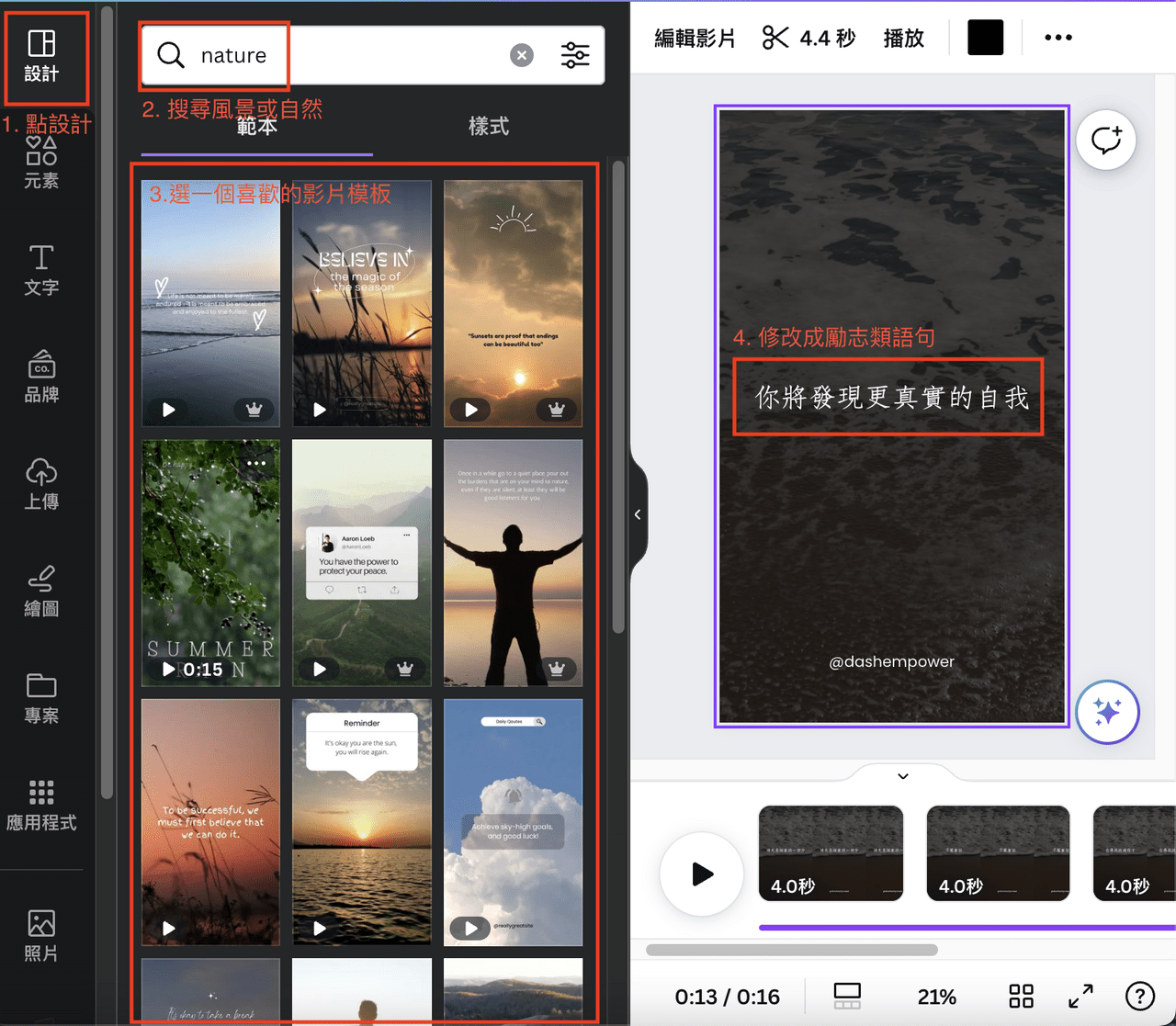
Task: Click the scissors trim icon near 4.4秒
Action: 775,38
